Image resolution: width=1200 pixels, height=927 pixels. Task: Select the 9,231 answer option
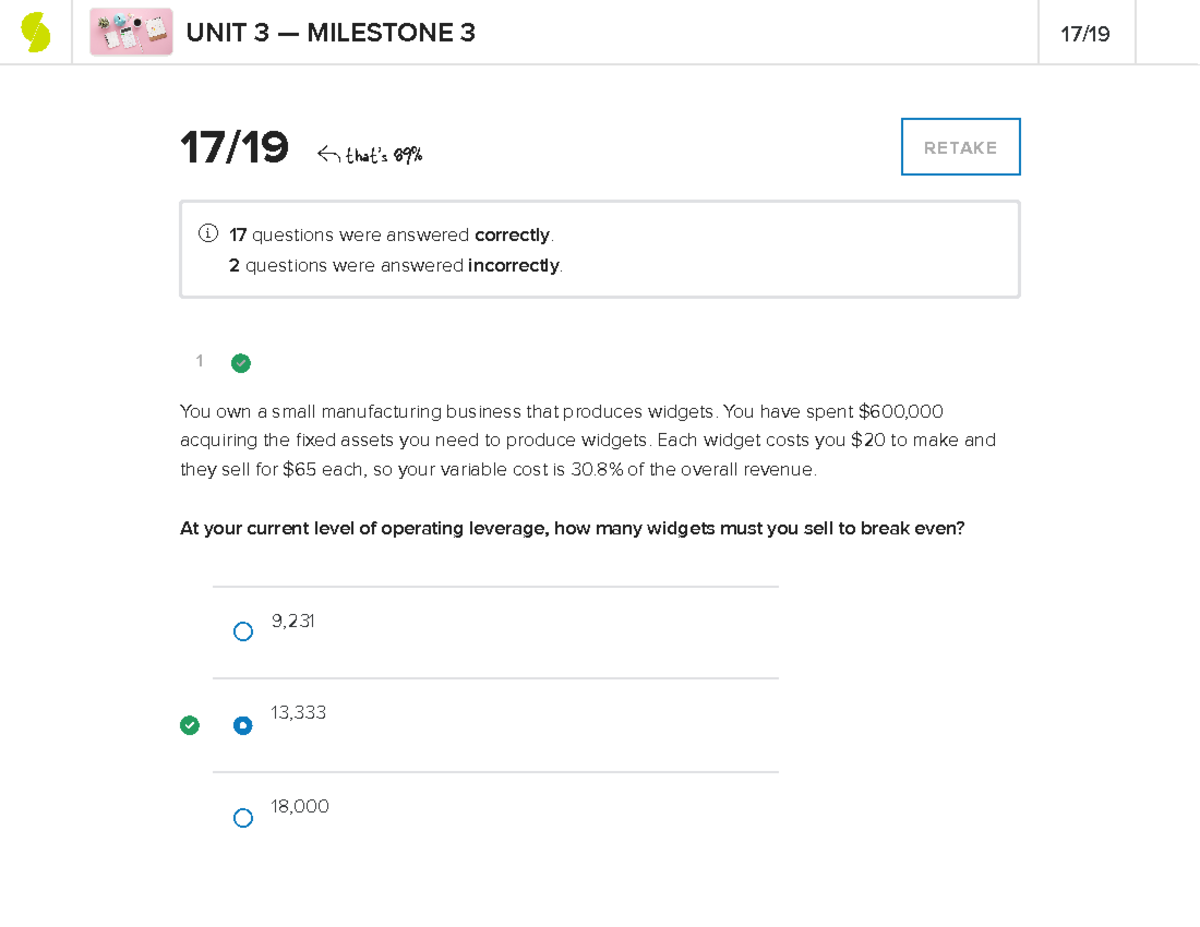[x=243, y=631]
